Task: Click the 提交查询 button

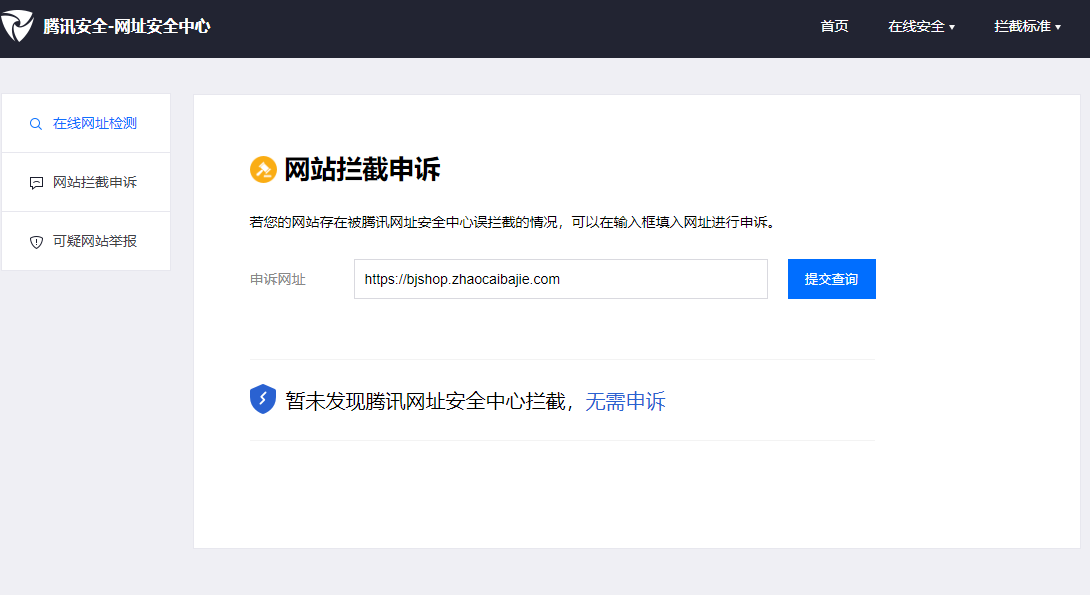Action: pos(831,279)
